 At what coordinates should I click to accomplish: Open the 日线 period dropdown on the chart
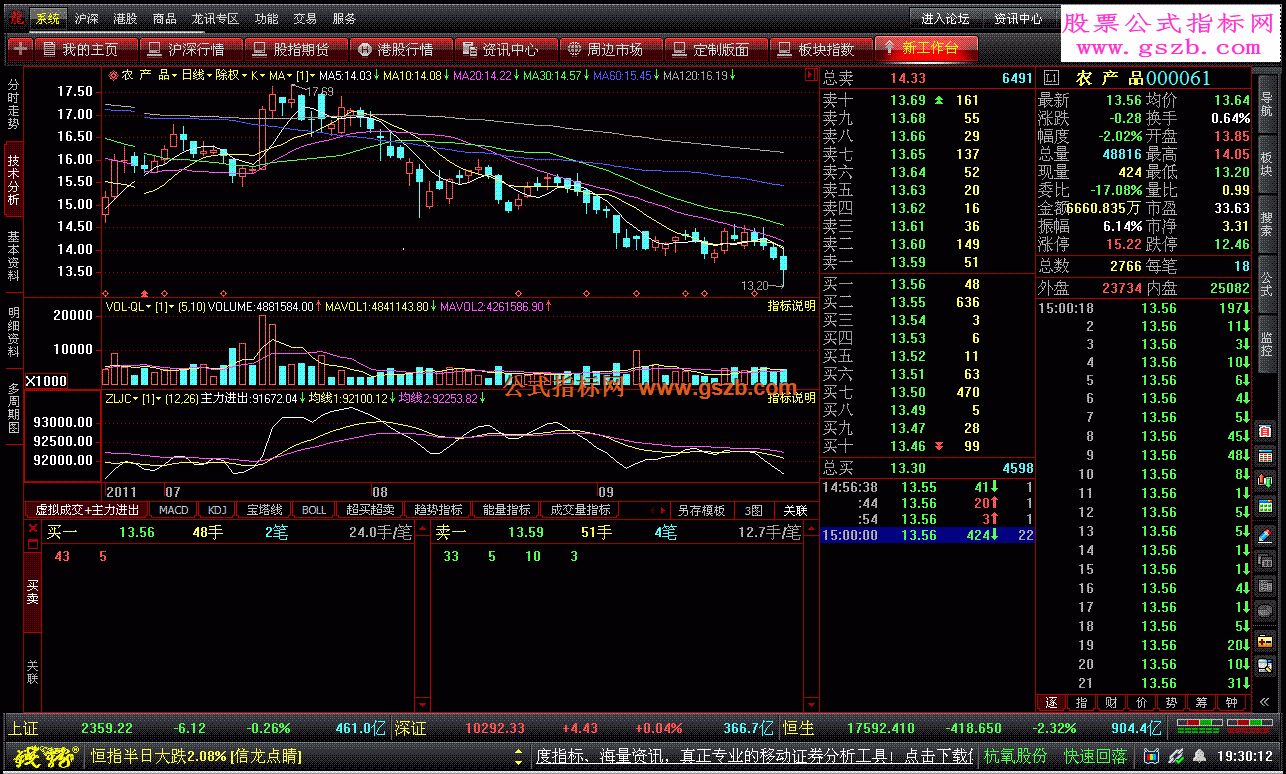click(x=197, y=75)
